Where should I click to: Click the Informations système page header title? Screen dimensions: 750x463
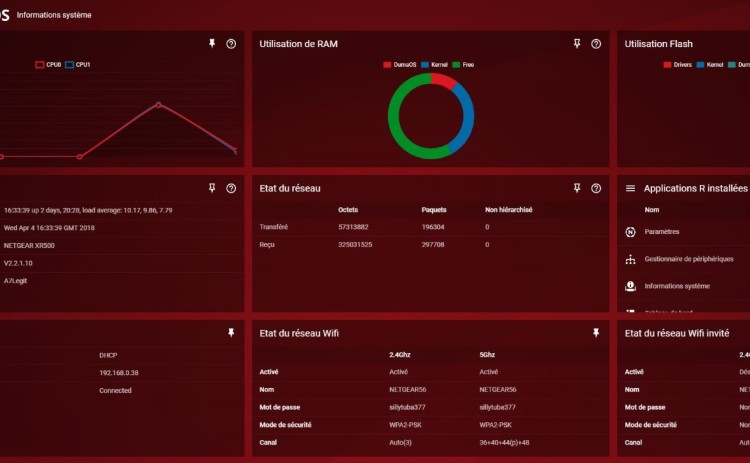[54, 15]
